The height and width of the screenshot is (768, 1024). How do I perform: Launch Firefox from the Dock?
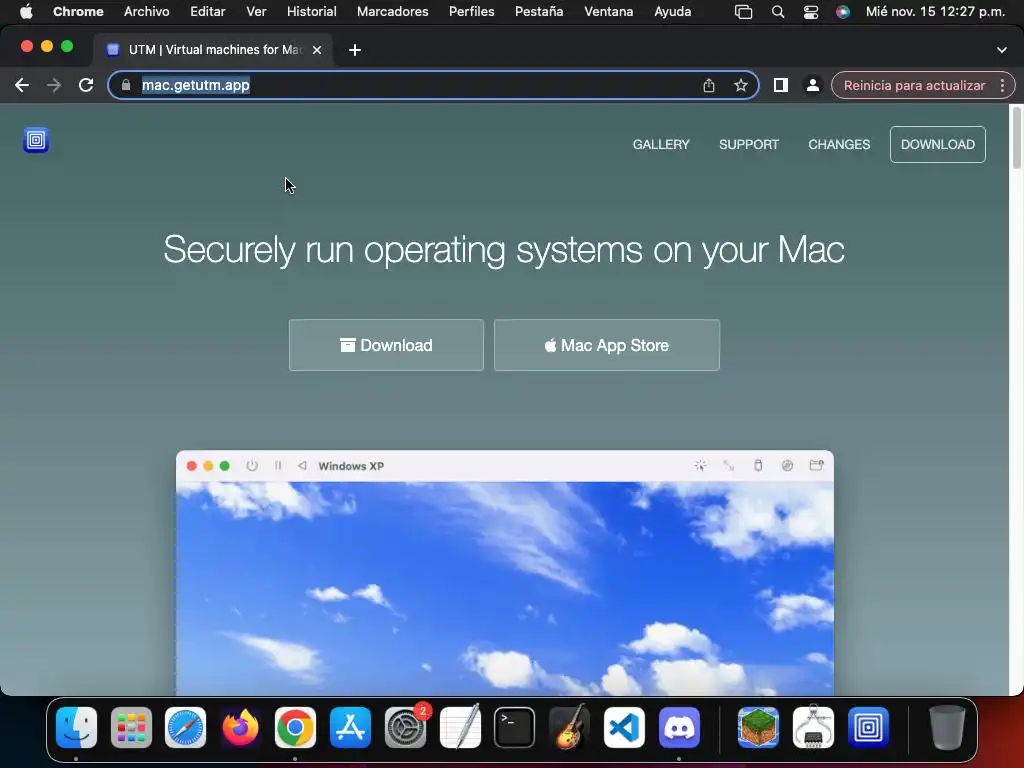click(240, 727)
